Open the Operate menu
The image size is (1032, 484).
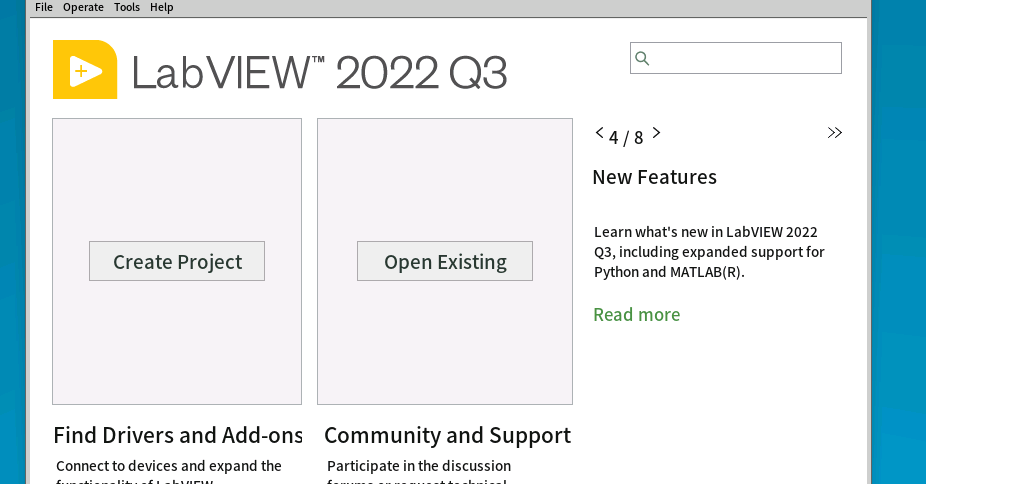(83, 7)
